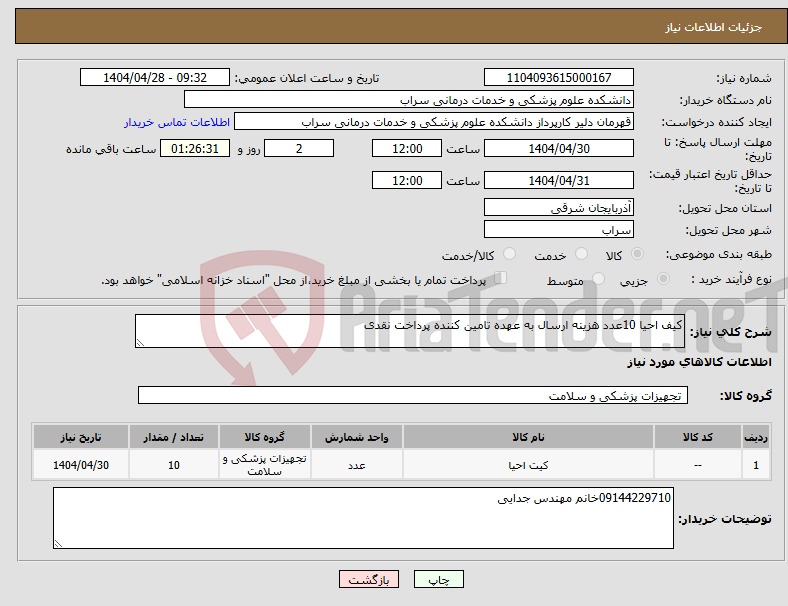The image size is (788, 606).
Task: Click the کد کالا column header
Action: point(698,437)
